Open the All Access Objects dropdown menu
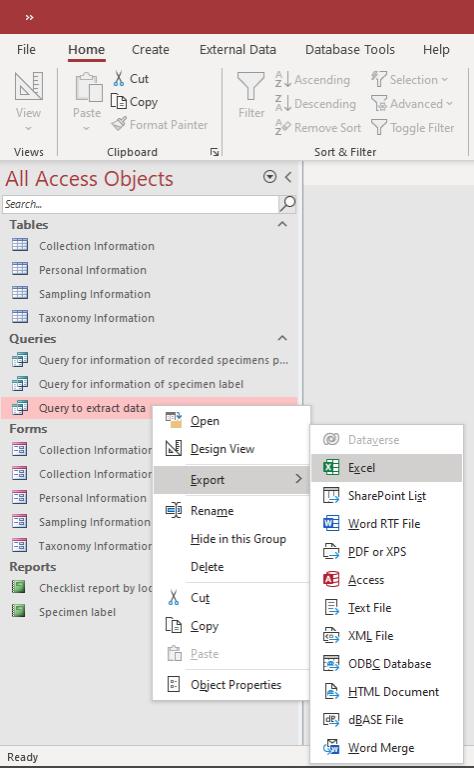474x768 pixels. [x=269, y=177]
